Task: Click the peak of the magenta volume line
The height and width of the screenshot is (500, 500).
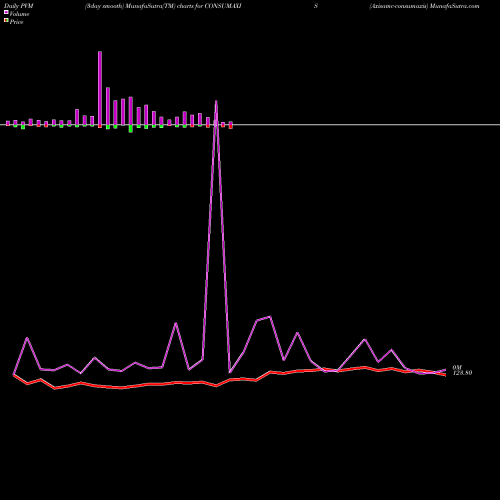Action: tap(216, 101)
